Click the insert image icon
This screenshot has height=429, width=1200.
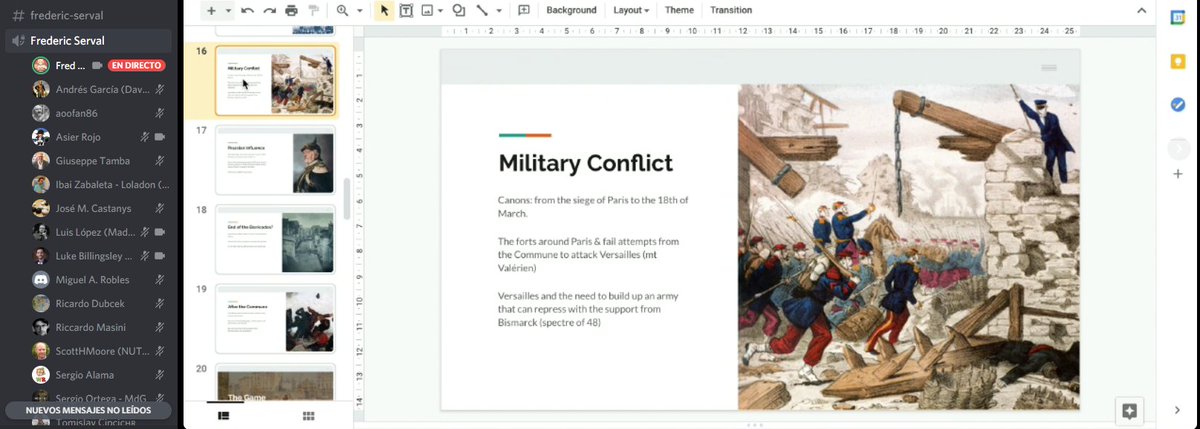click(x=427, y=10)
